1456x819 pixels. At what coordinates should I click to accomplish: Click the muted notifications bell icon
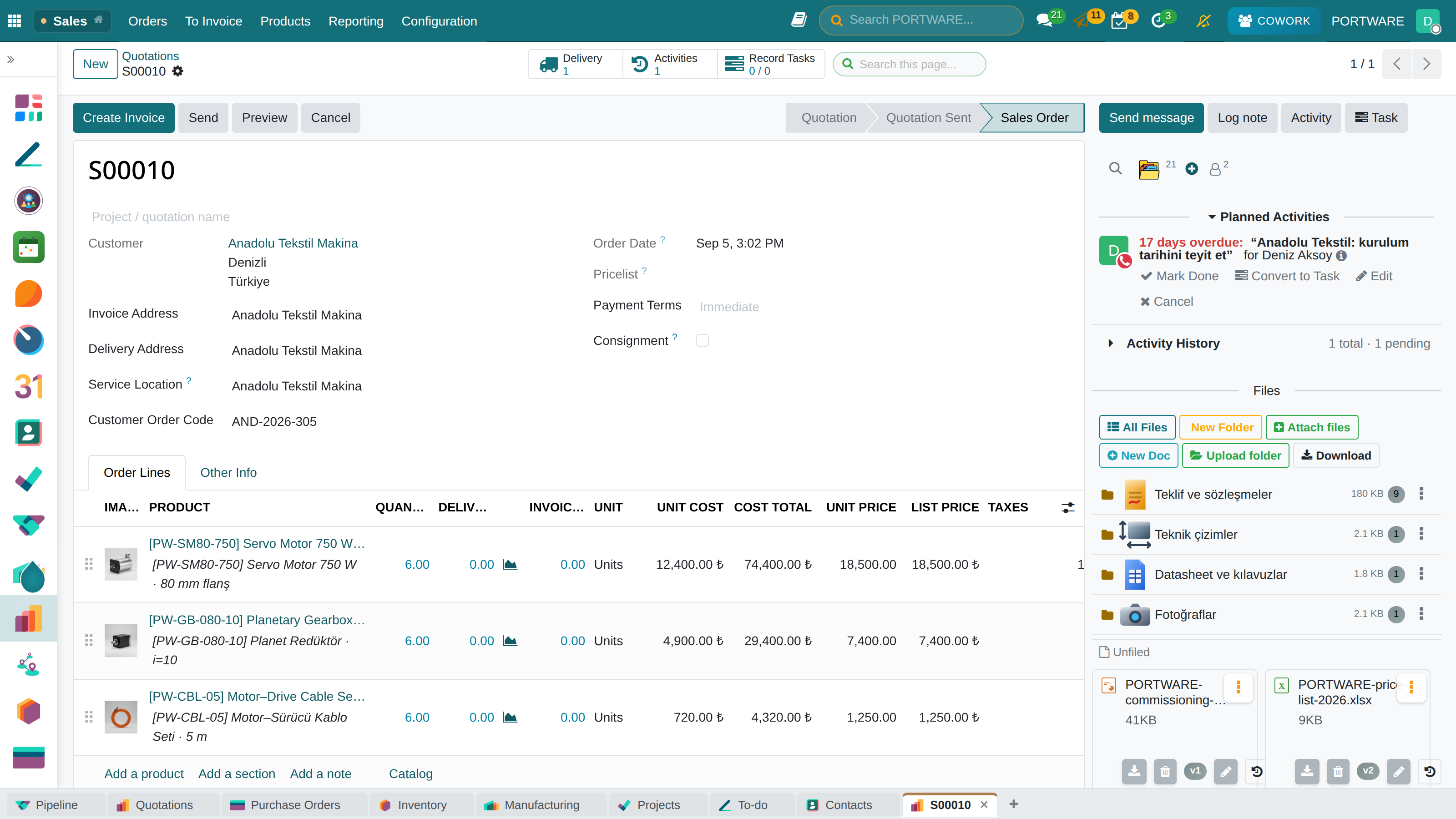[1203, 21]
